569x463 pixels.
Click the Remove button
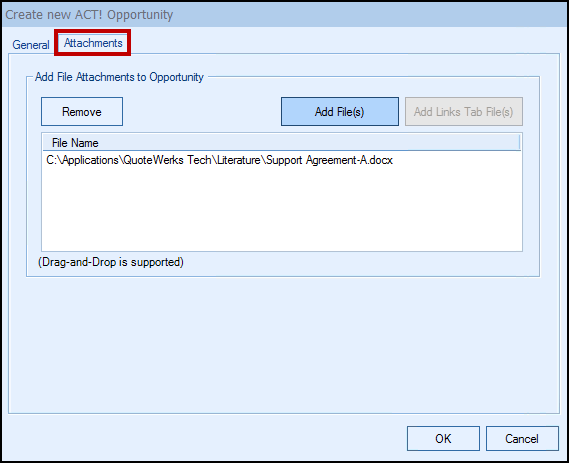(x=82, y=111)
